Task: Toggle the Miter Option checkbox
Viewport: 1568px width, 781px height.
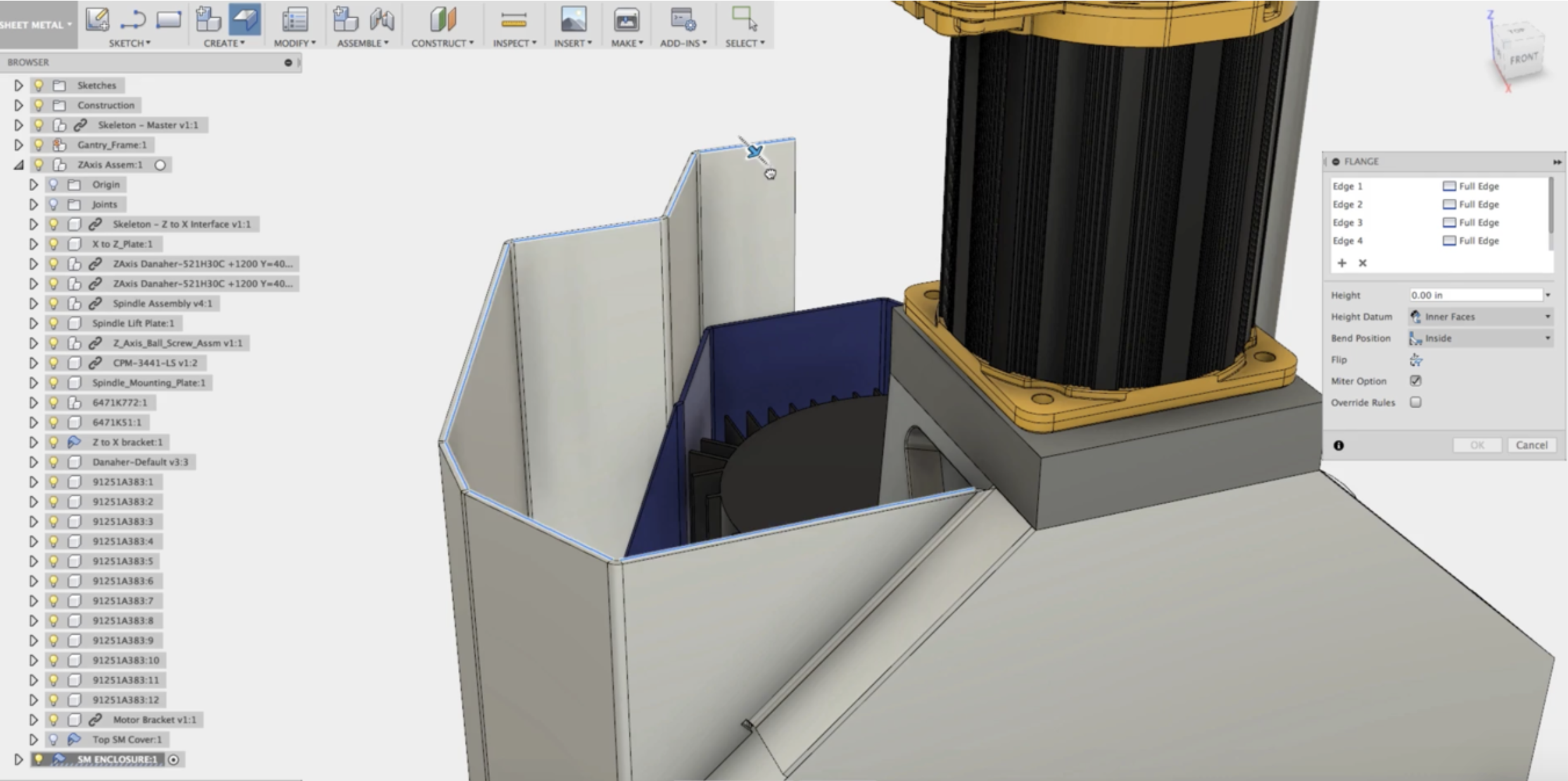Action: coord(1416,381)
